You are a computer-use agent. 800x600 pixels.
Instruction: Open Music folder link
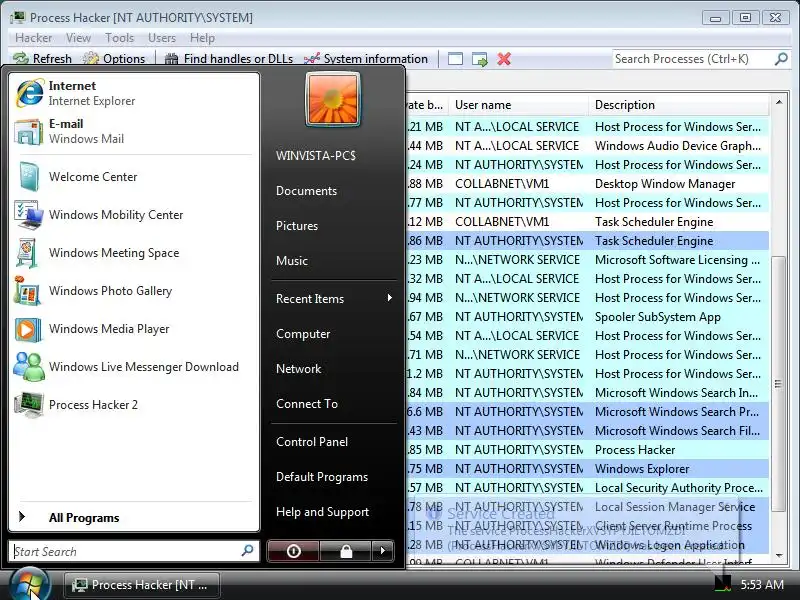point(334,261)
